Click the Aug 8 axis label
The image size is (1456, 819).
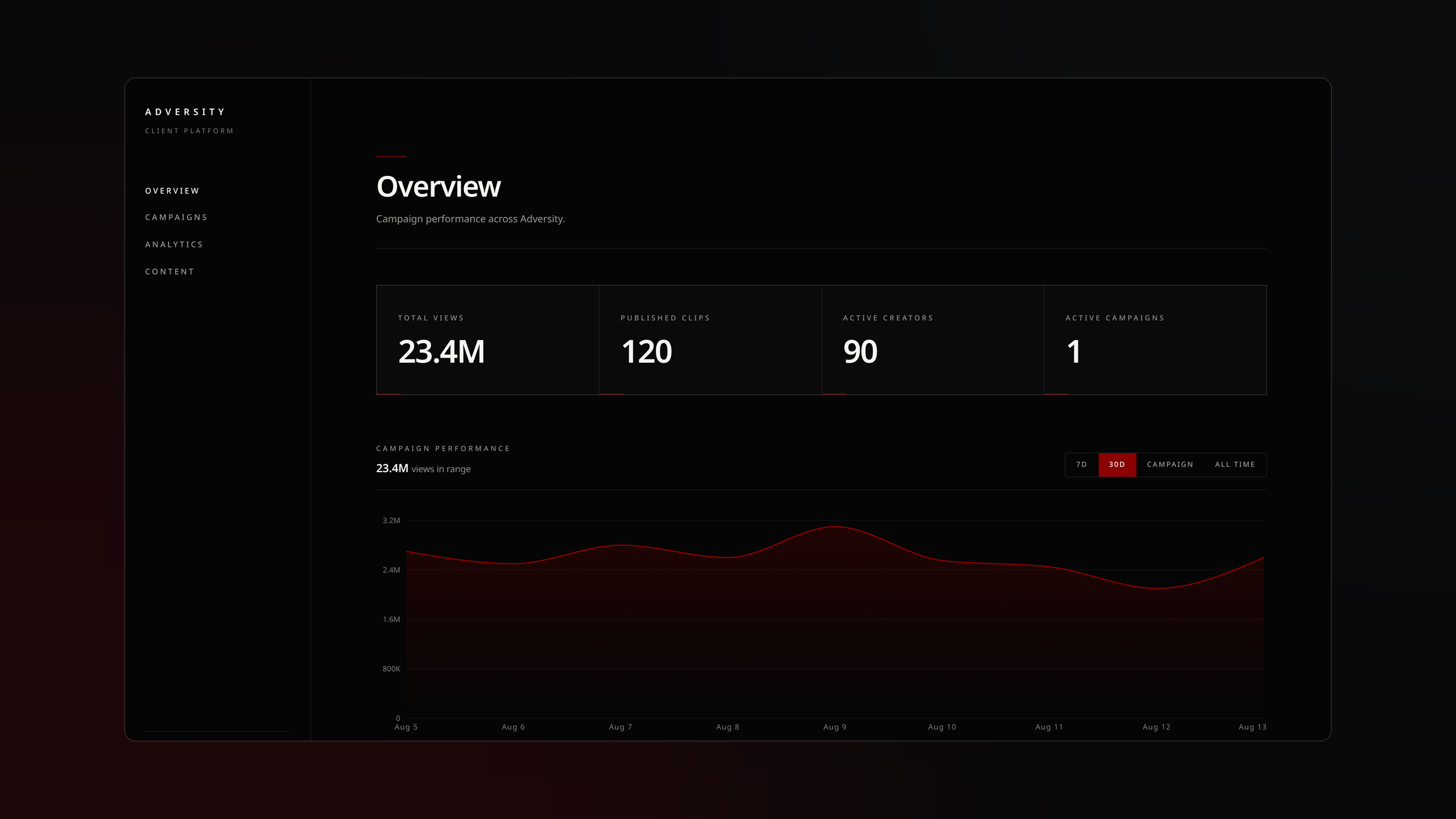[727, 727]
